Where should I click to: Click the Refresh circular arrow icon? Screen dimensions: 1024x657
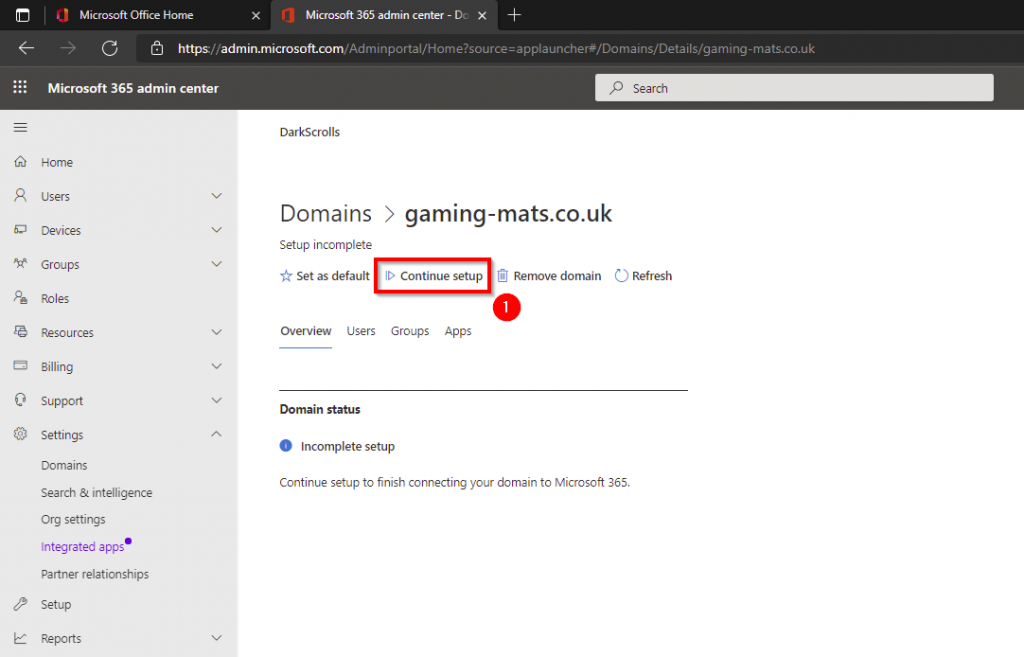[x=621, y=276]
